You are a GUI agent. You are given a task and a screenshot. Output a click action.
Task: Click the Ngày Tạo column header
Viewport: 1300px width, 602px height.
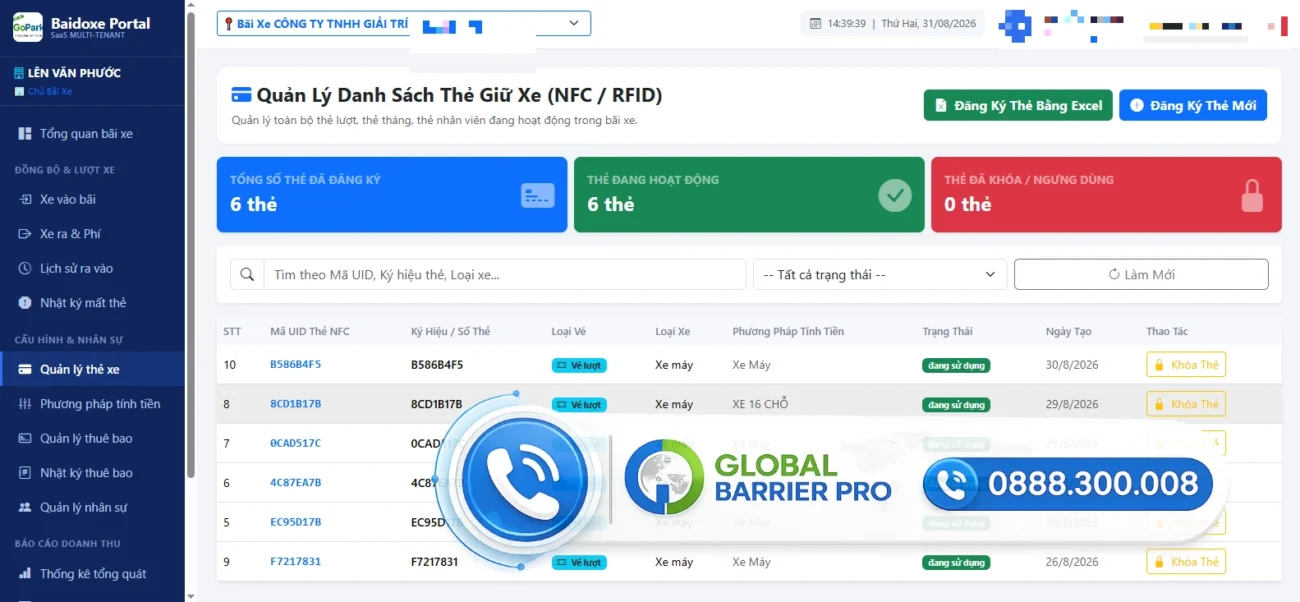coord(1069,331)
